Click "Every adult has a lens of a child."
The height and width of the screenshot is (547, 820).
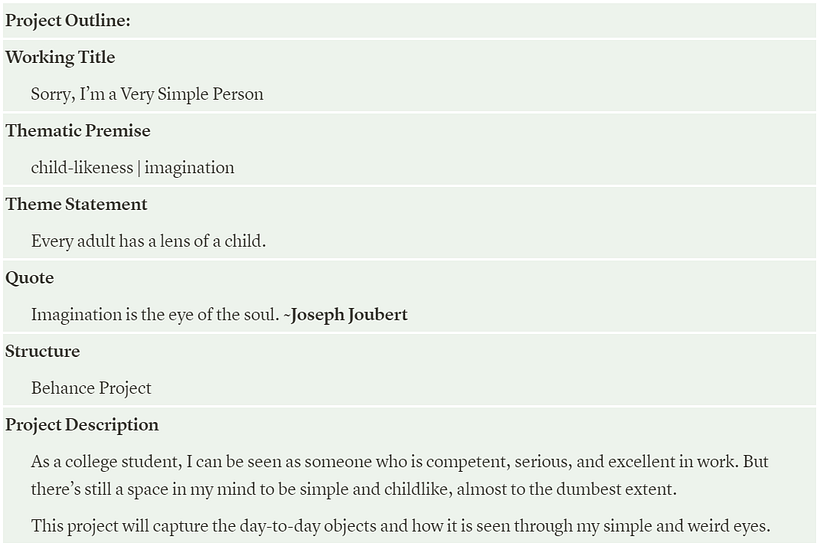point(148,241)
